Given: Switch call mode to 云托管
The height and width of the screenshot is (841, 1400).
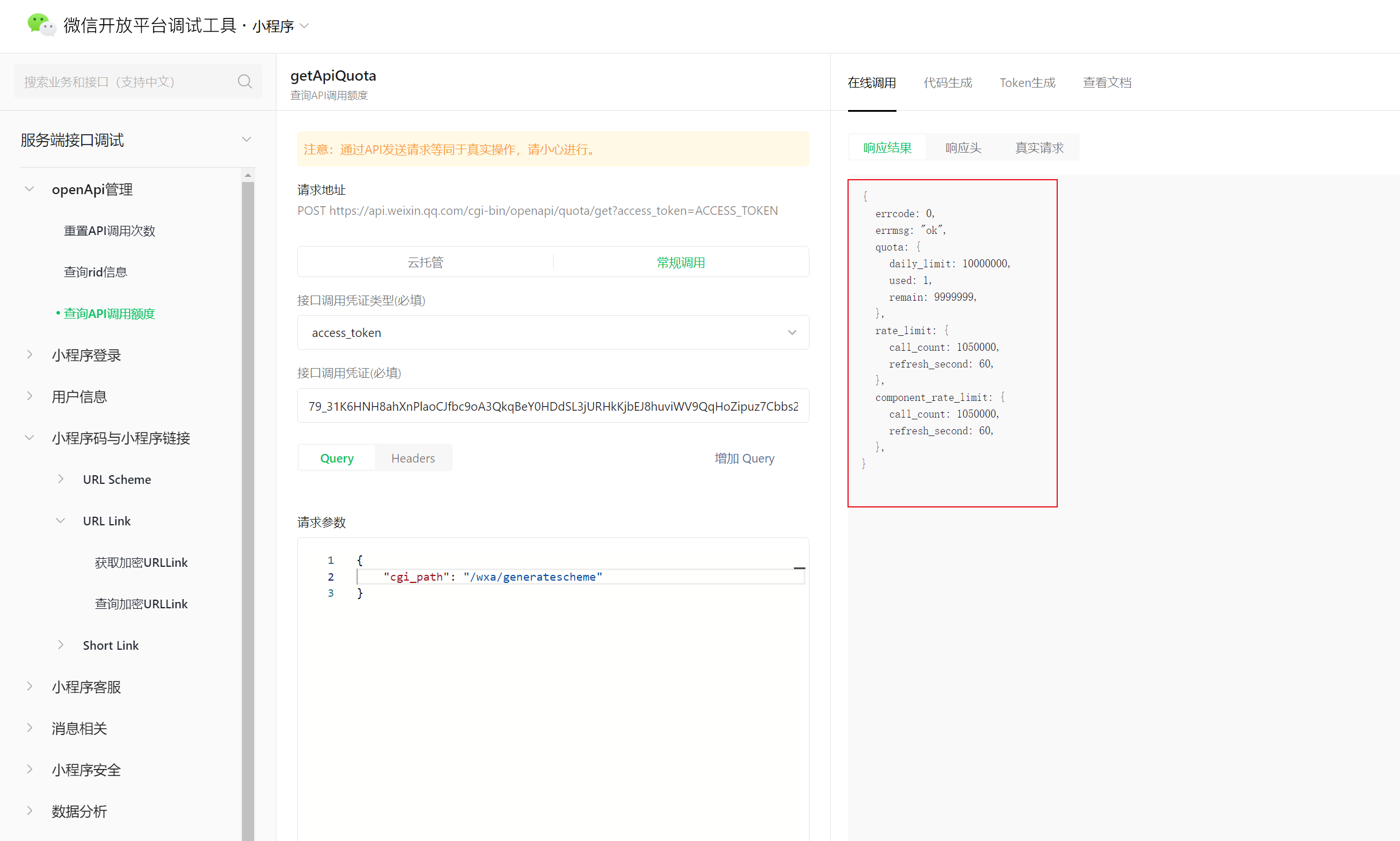Looking at the screenshot, I should click(x=425, y=263).
